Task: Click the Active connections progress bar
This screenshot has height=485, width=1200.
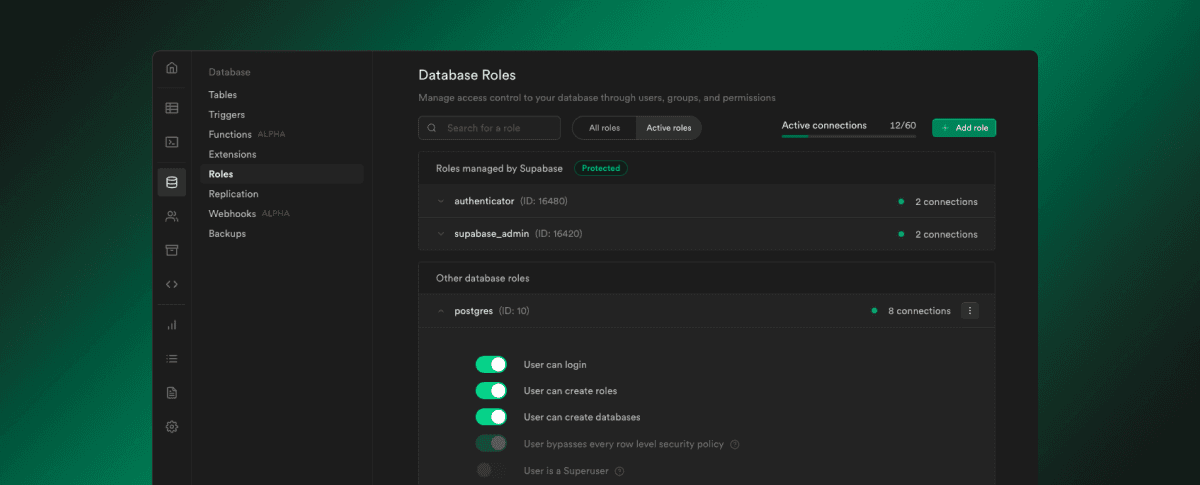Action: [848, 136]
